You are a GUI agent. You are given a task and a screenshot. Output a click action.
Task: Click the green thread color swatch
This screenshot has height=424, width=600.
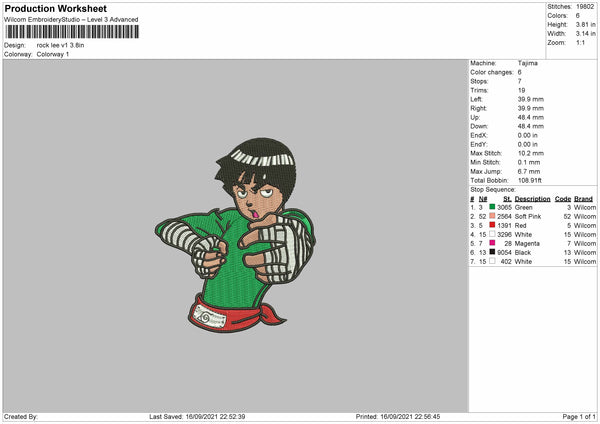coord(492,207)
